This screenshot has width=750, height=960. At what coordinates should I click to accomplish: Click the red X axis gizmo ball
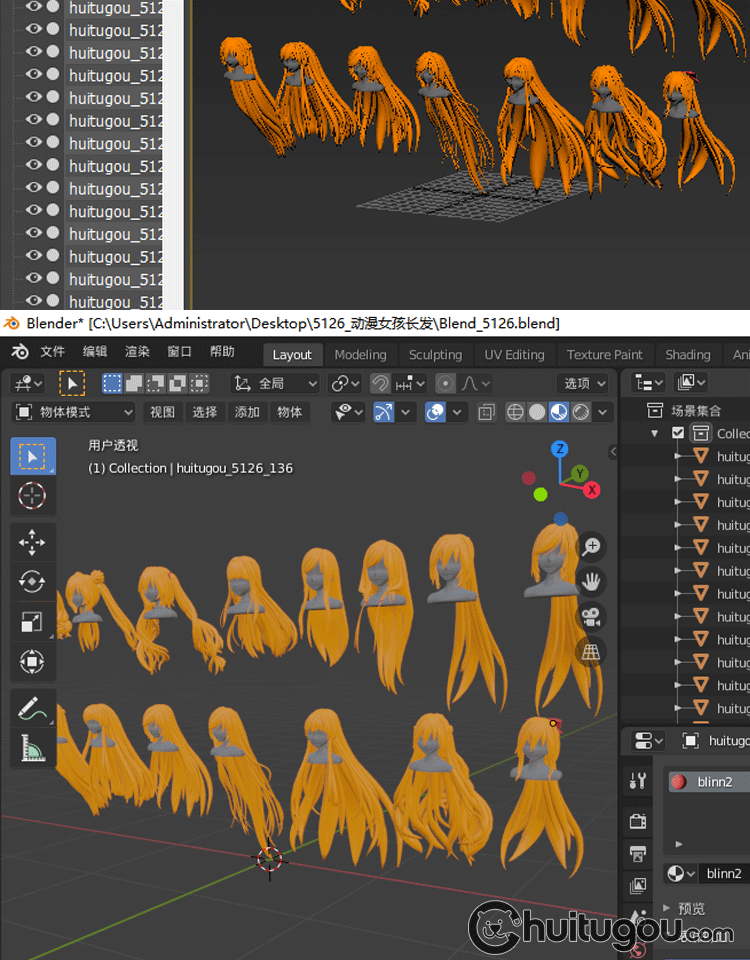coord(592,490)
